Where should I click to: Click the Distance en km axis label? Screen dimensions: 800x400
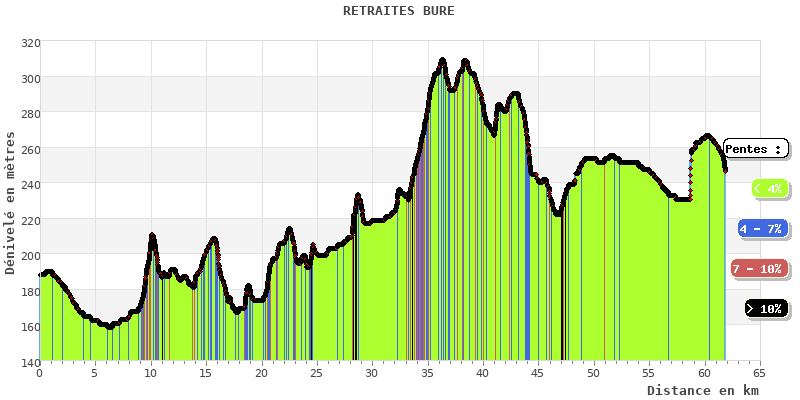[702, 390]
